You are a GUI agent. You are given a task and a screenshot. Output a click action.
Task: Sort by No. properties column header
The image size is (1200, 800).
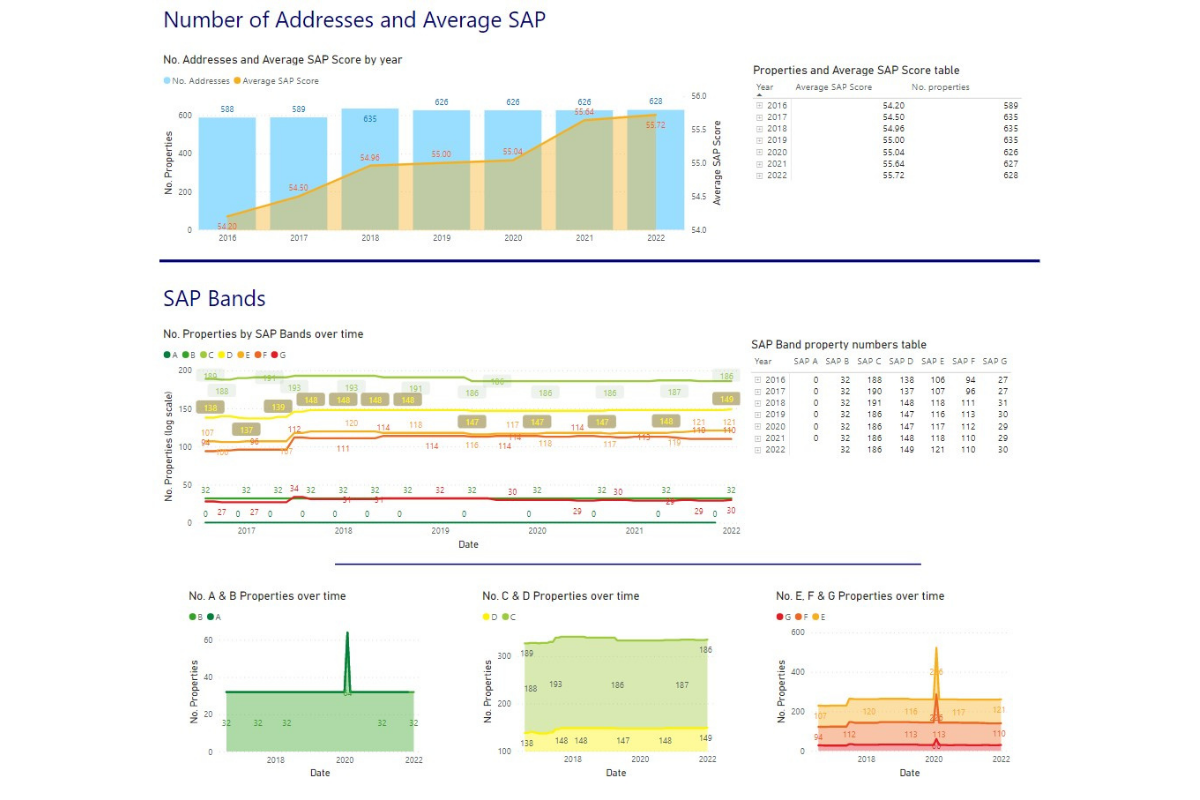(940, 87)
